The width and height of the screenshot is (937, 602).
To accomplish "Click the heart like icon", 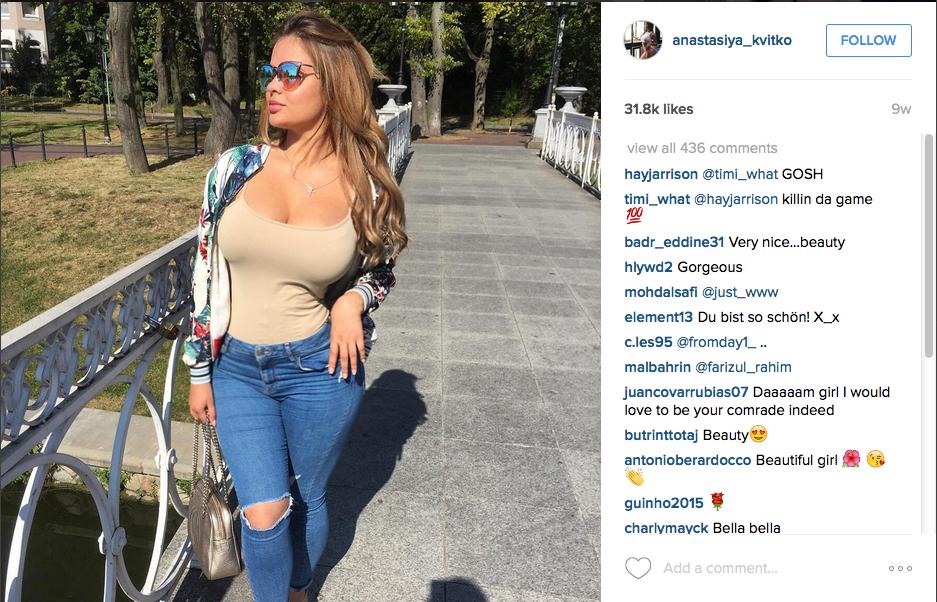I will click(x=638, y=567).
